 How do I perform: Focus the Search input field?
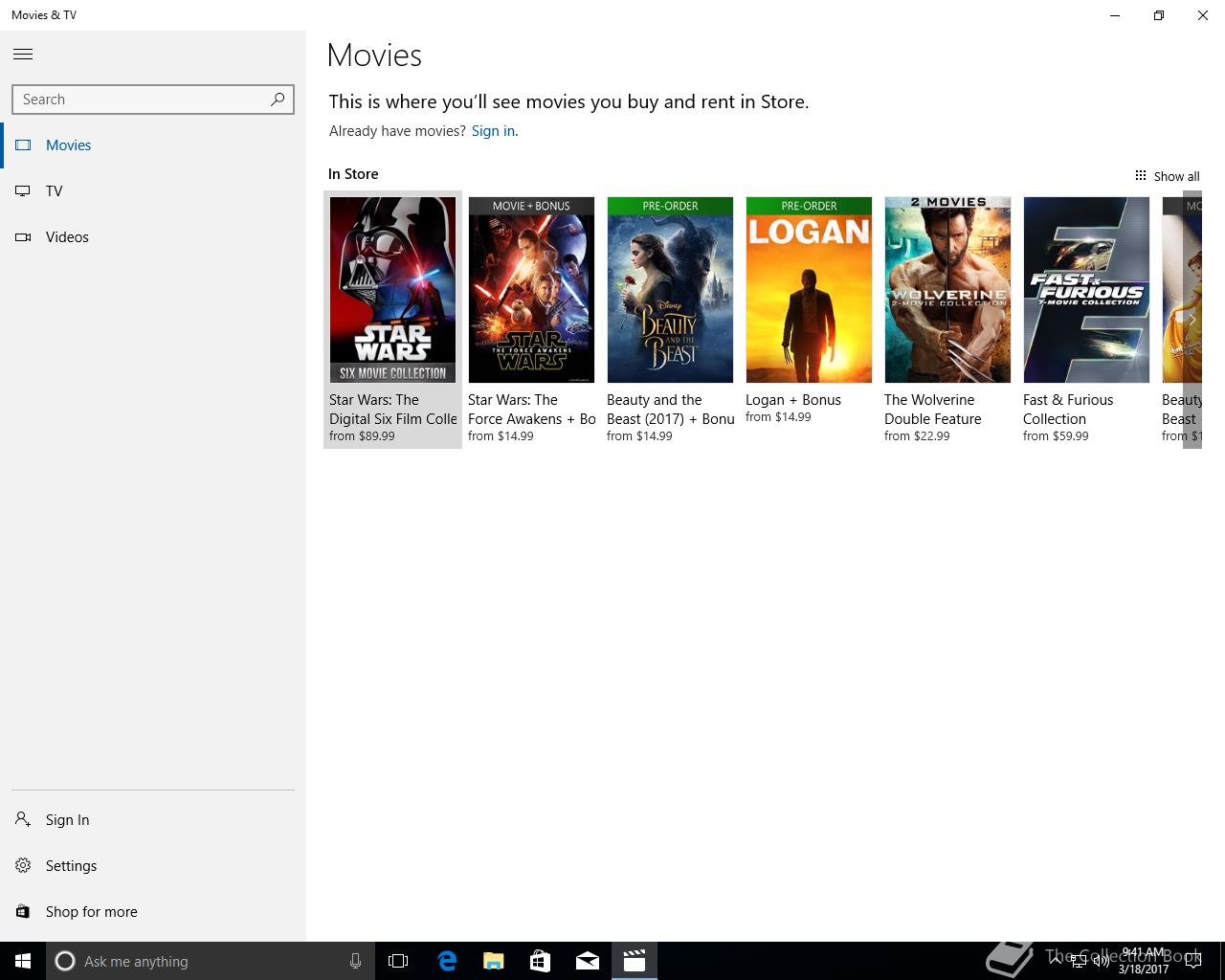coord(153,100)
